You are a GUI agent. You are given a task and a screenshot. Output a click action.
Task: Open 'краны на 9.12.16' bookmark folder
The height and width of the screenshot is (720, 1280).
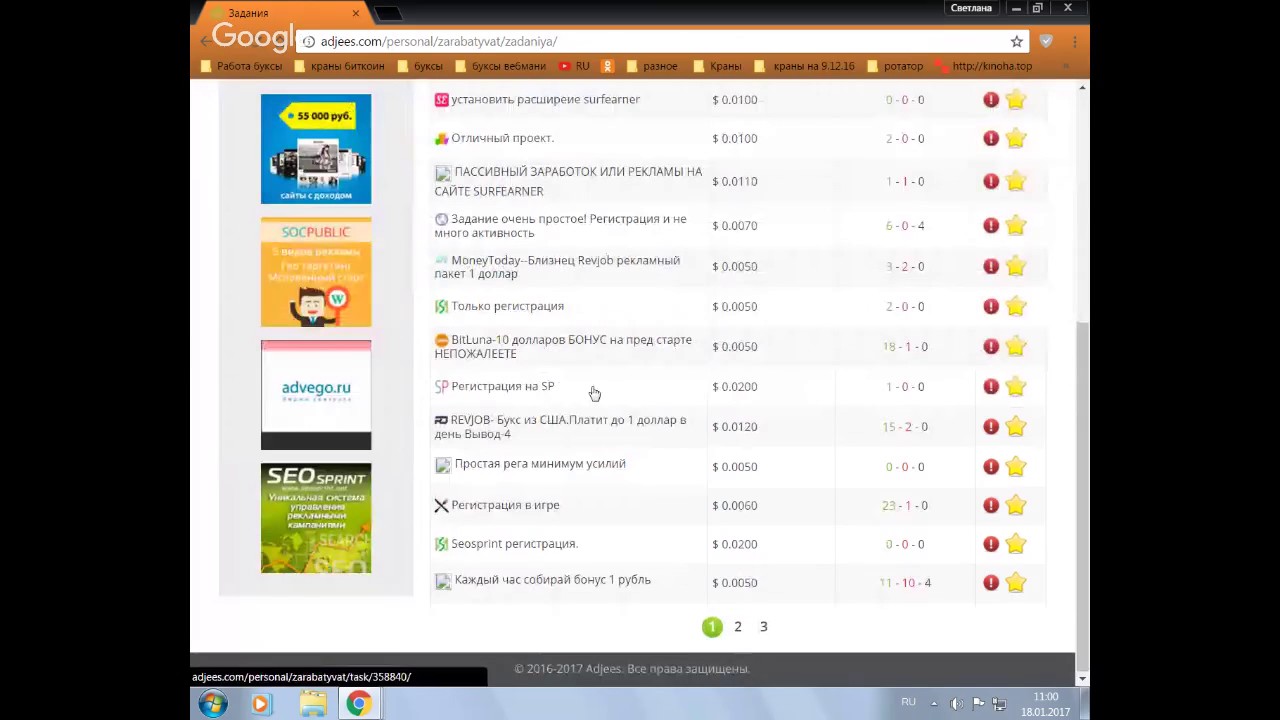[805, 66]
